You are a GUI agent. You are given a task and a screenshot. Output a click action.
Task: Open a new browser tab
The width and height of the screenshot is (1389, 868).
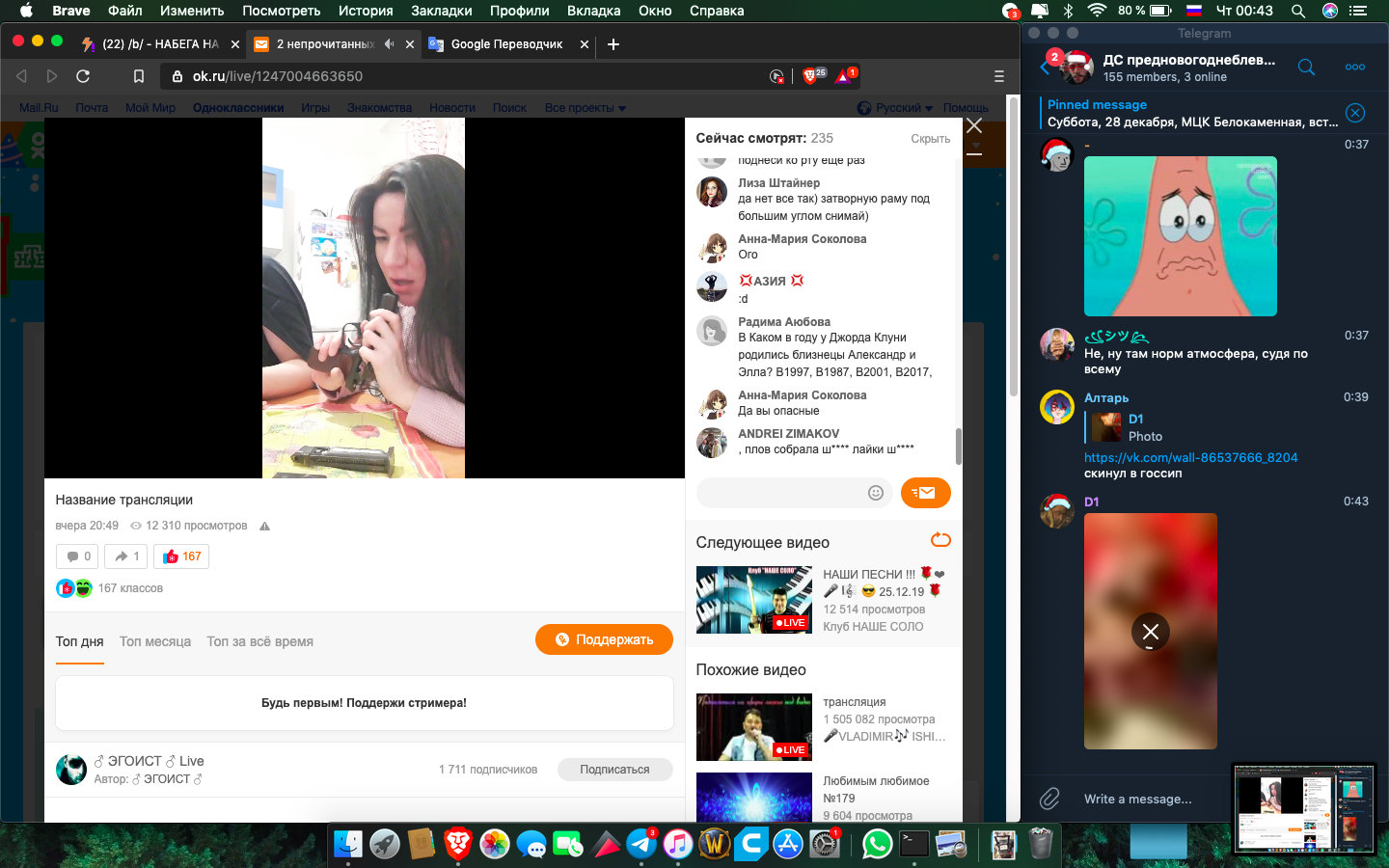tap(613, 43)
